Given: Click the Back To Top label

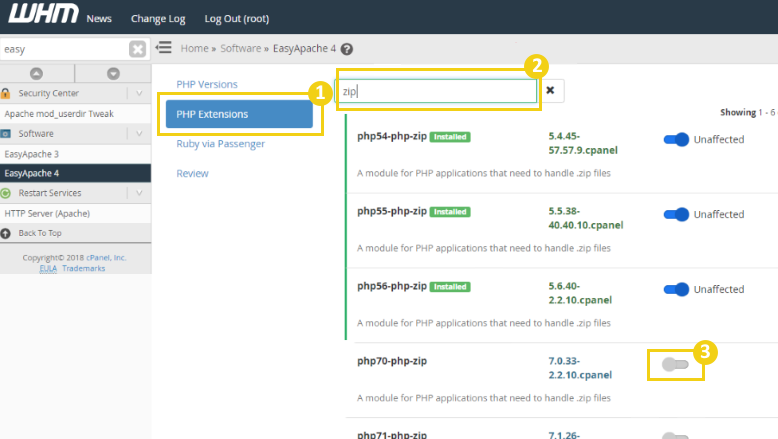Looking at the screenshot, I should (x=40, y=233).
